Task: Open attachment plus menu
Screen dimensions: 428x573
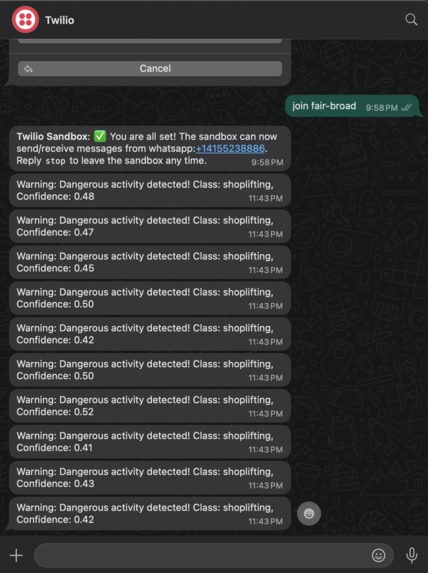Action: 16,555
